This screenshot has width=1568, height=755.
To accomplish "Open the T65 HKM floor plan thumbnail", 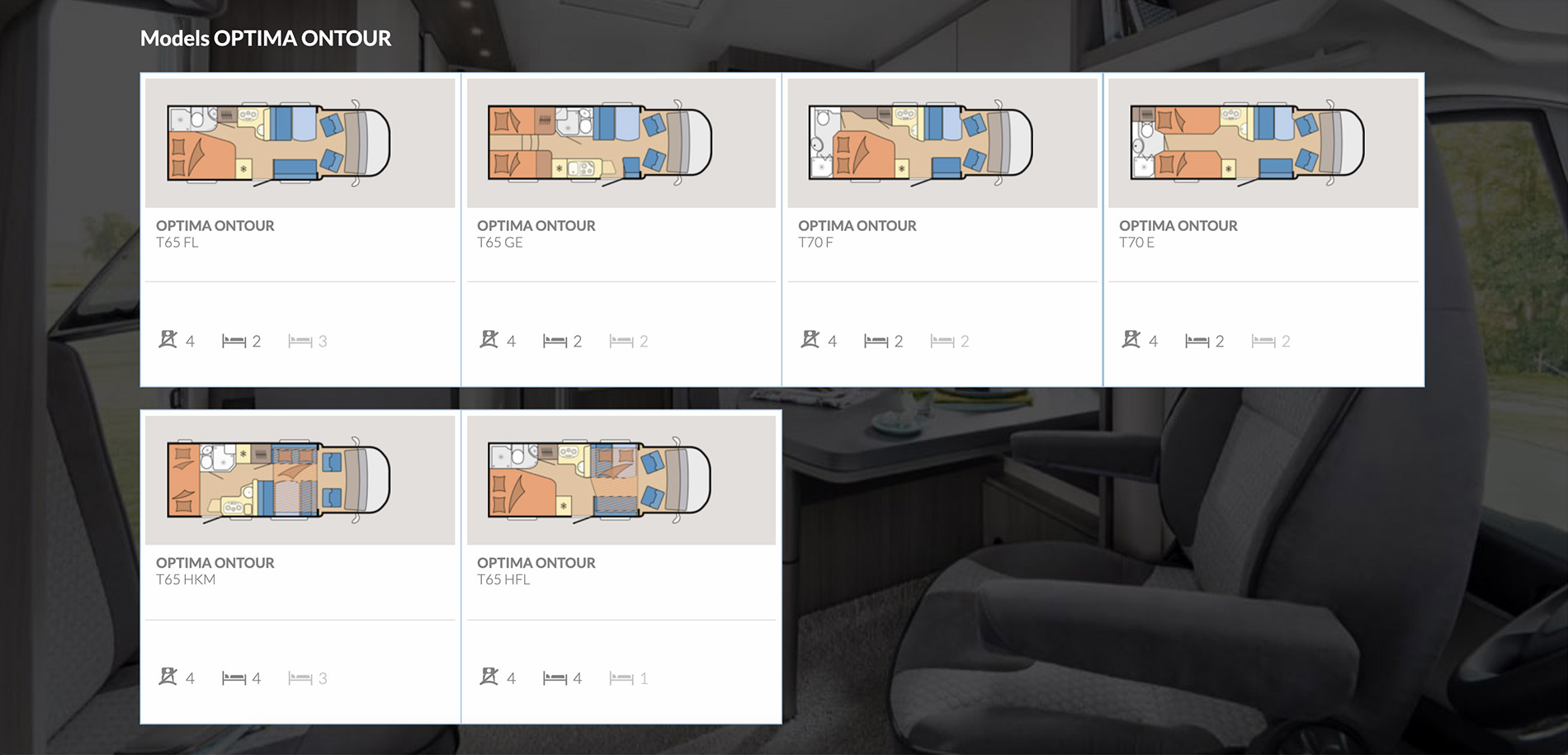I will (x=300, y=480).
